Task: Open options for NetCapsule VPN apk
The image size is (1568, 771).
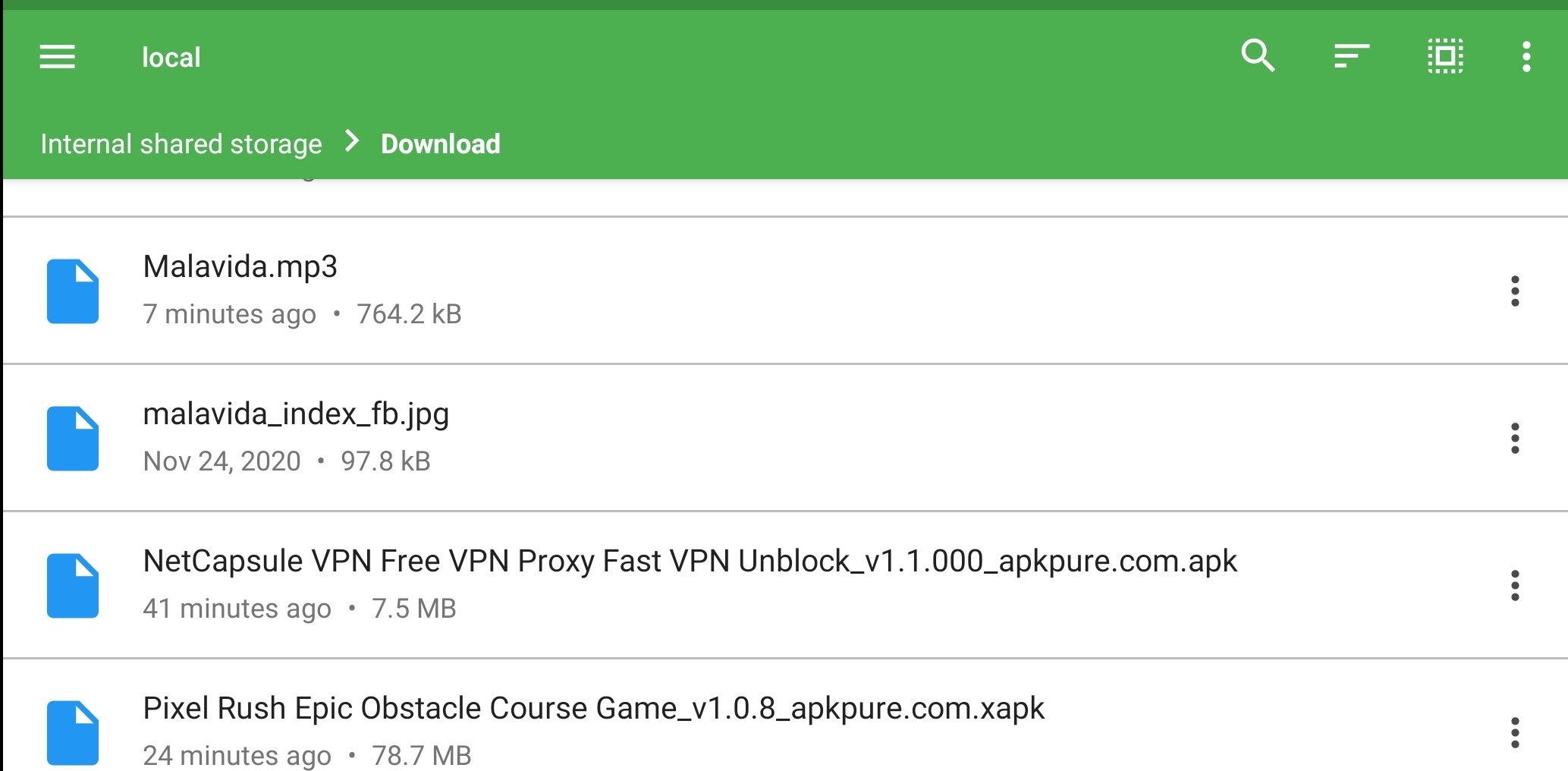Action: (1515, 586)
